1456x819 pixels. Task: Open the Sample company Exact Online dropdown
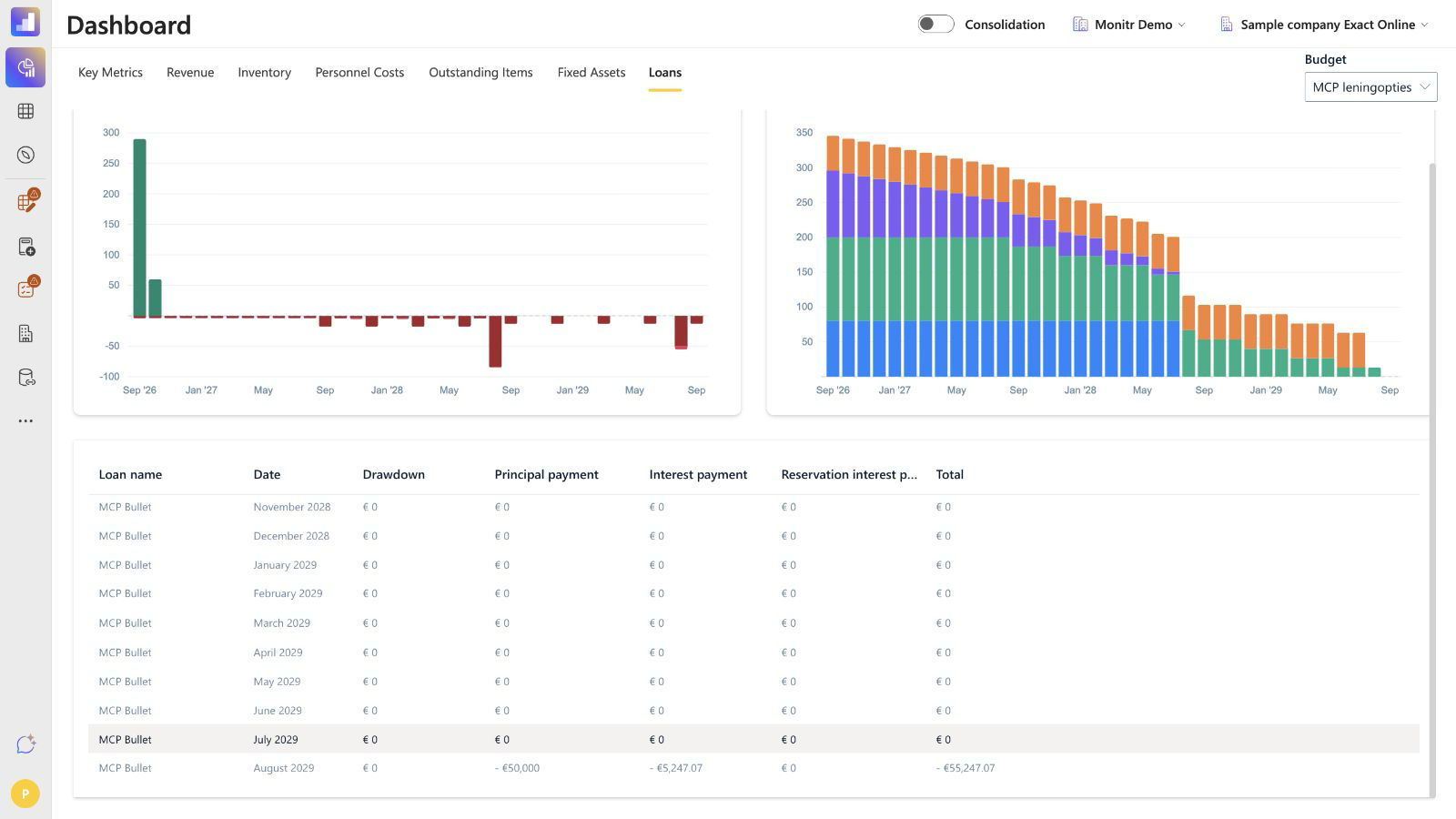click(x=1324, y=25)
